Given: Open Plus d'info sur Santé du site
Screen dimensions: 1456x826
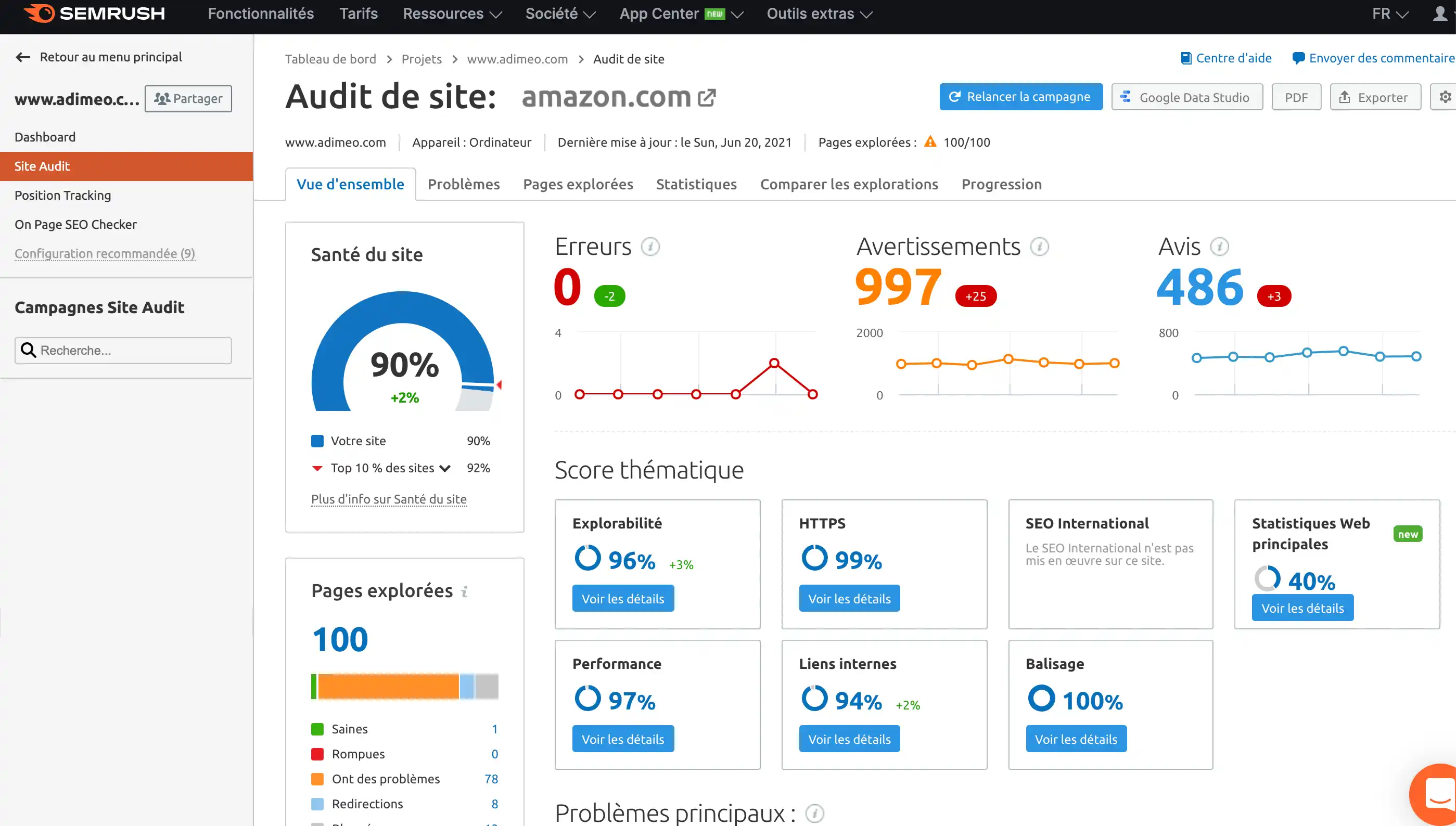Looking at the screenshot, I should click(389, 499).
